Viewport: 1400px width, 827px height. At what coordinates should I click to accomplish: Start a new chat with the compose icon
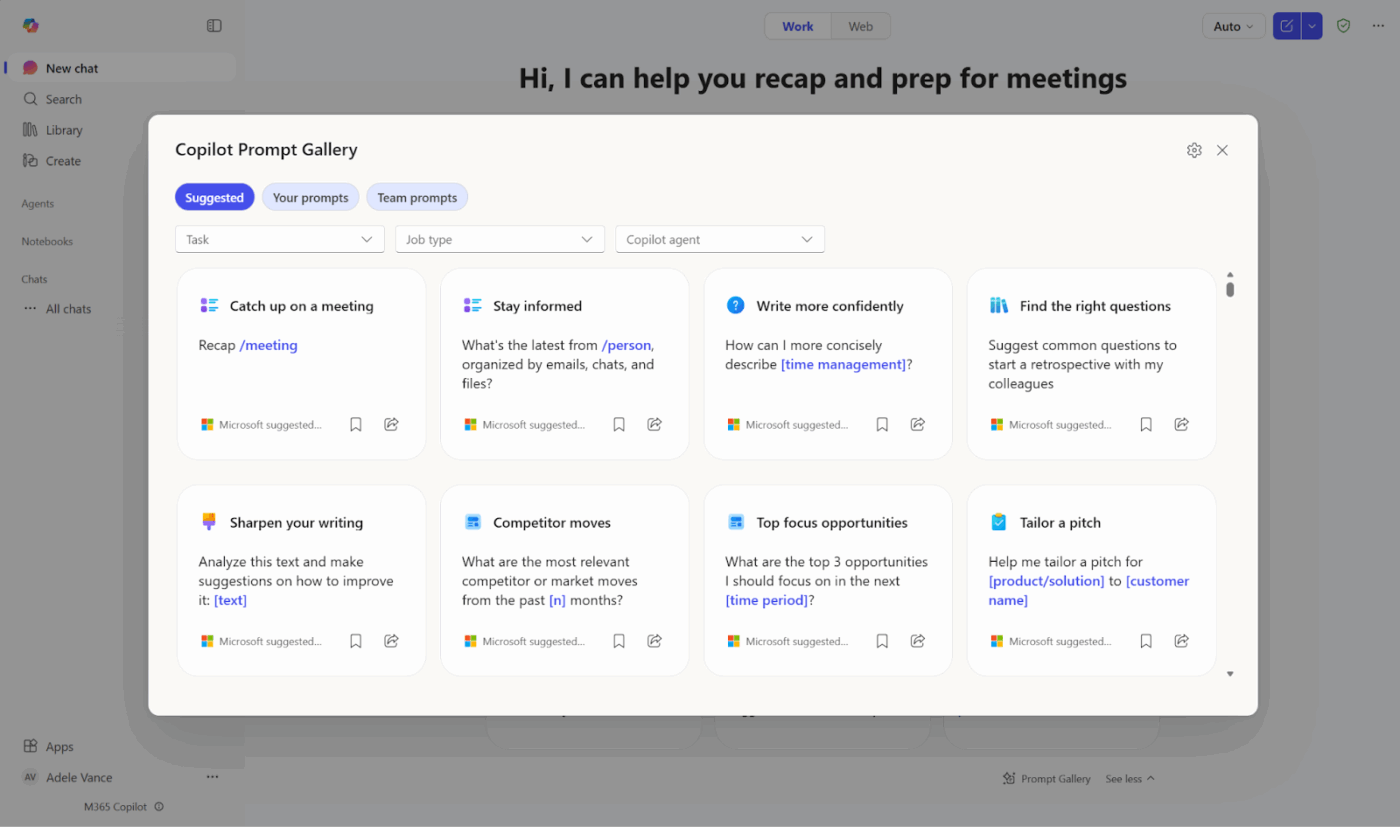[x=1286, y=25]
